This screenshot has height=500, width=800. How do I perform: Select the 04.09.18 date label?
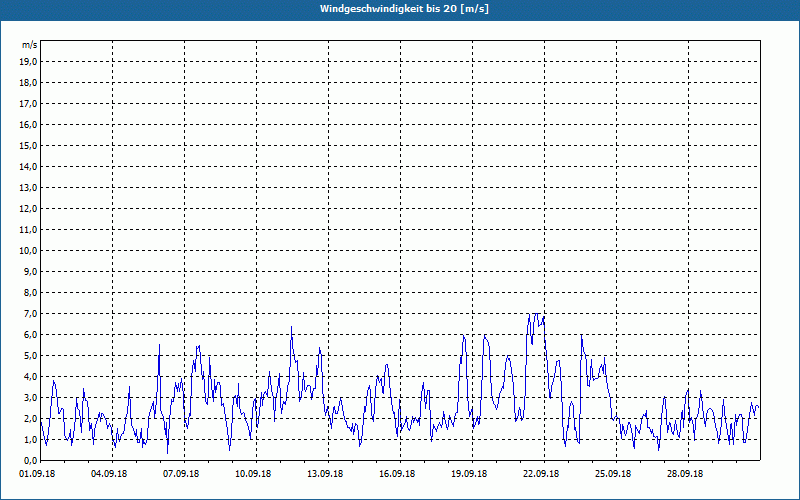109,473
